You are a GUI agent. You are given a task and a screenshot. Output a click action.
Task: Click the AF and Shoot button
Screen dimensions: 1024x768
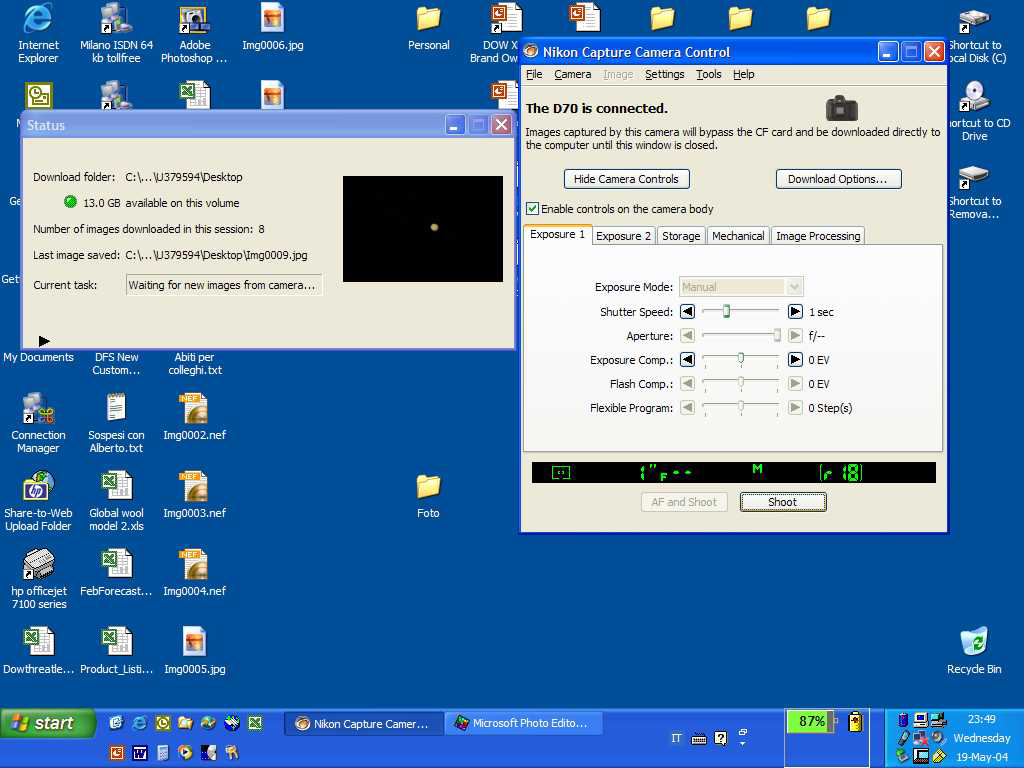684,502
